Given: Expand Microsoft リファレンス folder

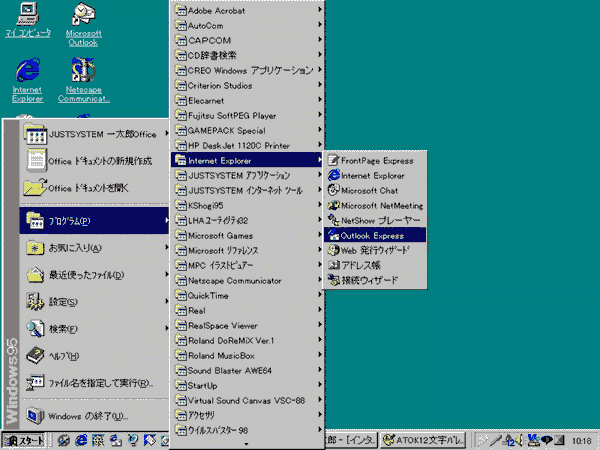Looking at the screenshot, I should (247, 250).
